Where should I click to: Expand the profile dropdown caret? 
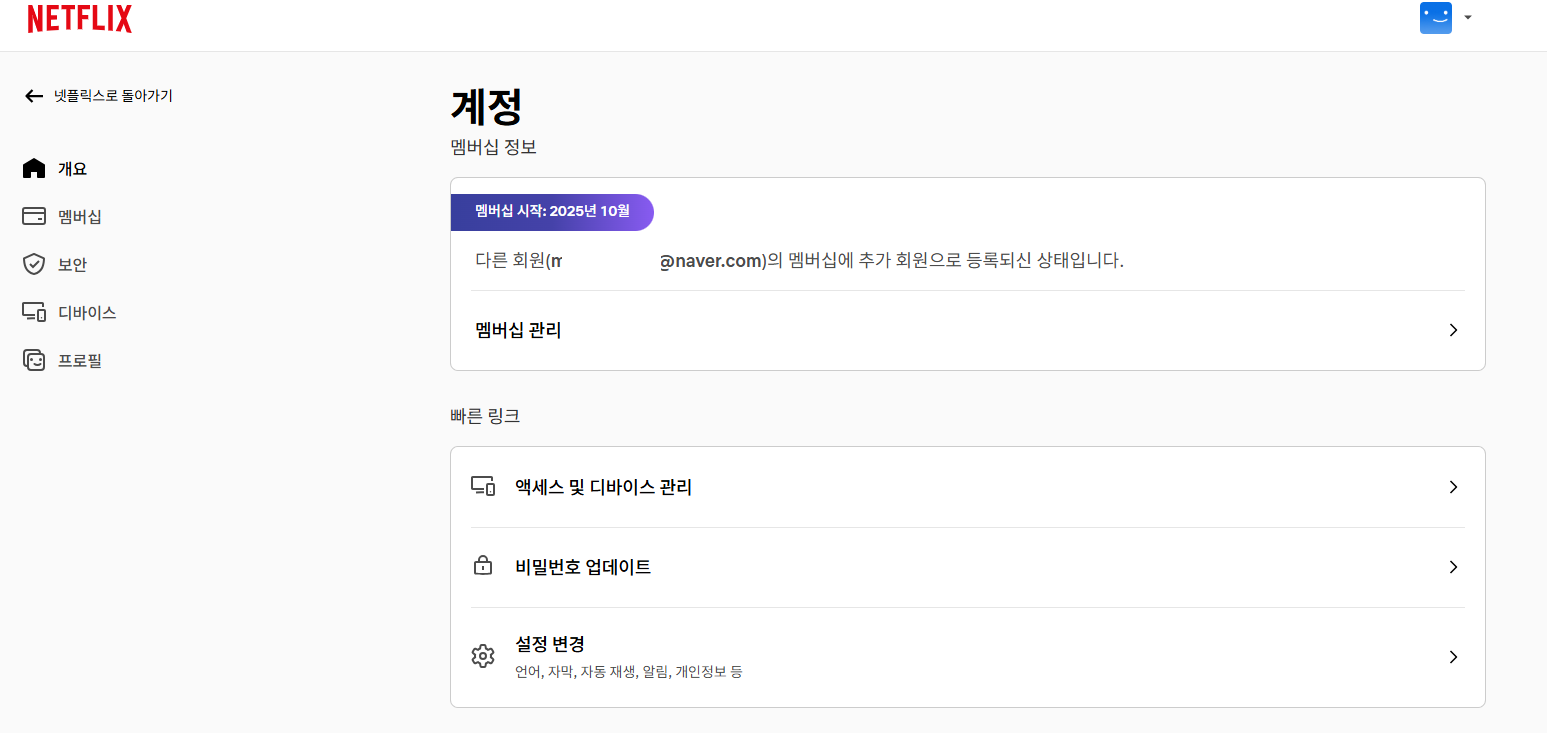(x=1468, y=17)
